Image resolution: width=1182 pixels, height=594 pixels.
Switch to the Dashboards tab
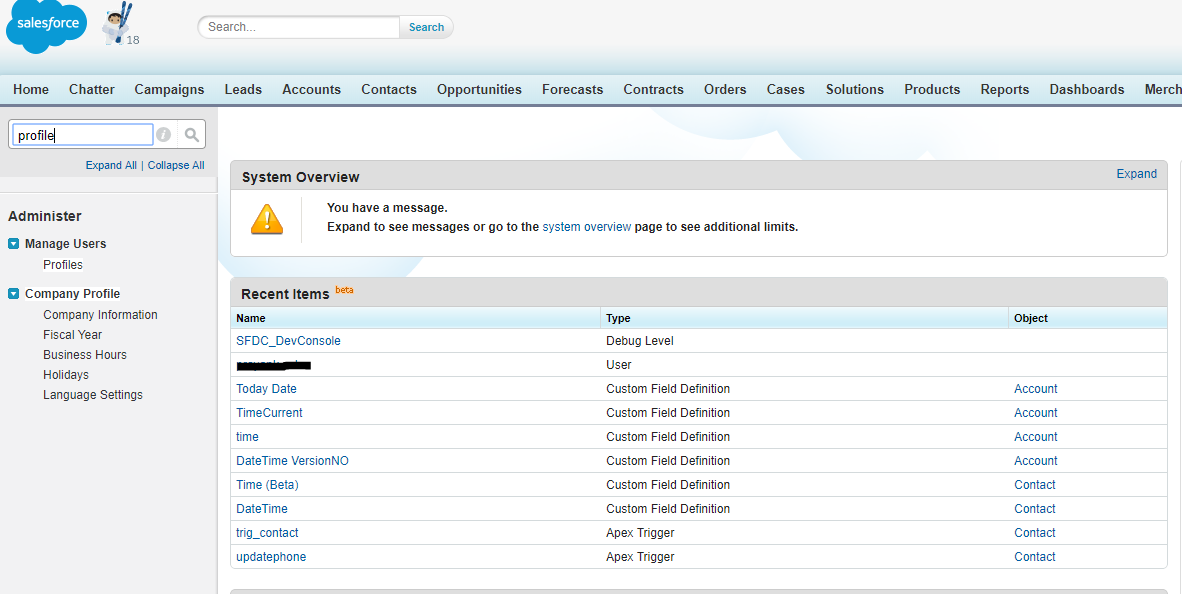point(1086,89)
